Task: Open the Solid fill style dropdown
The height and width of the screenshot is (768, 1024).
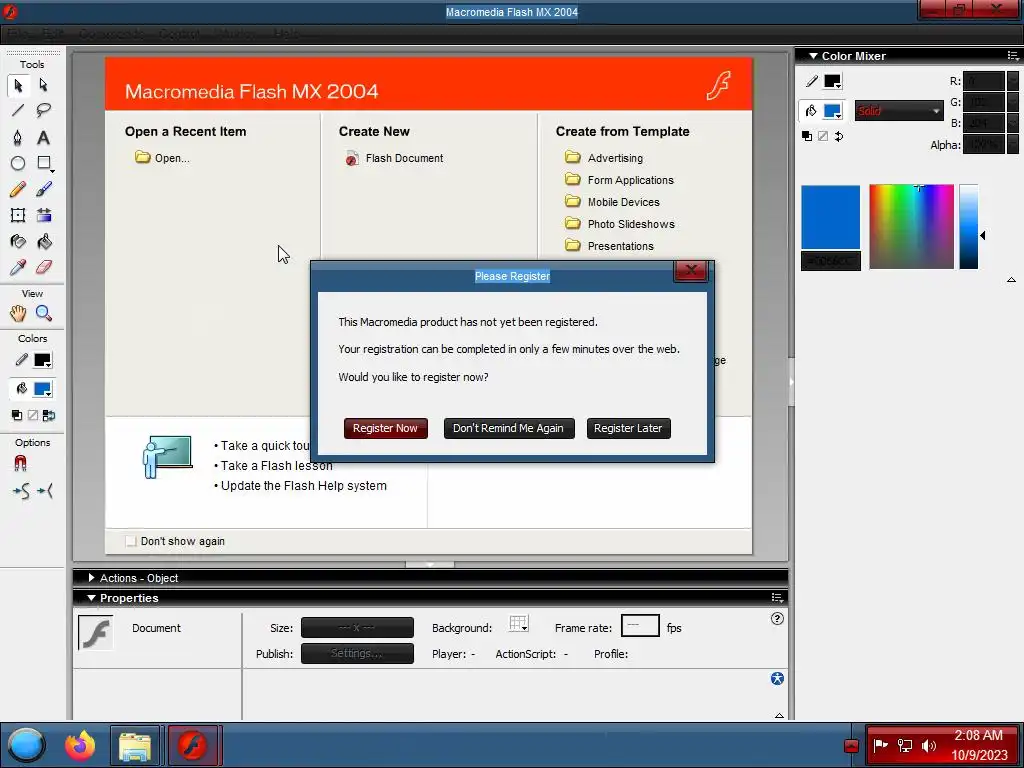Action: coord(899,111)
